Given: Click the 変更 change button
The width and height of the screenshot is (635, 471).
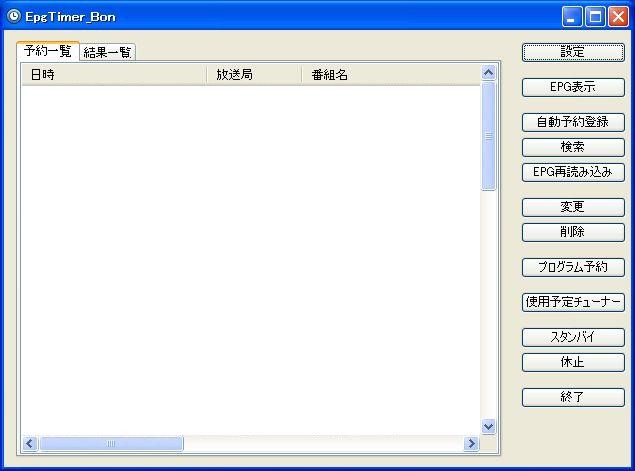Looking at the screenshot, I should point(573,207).
